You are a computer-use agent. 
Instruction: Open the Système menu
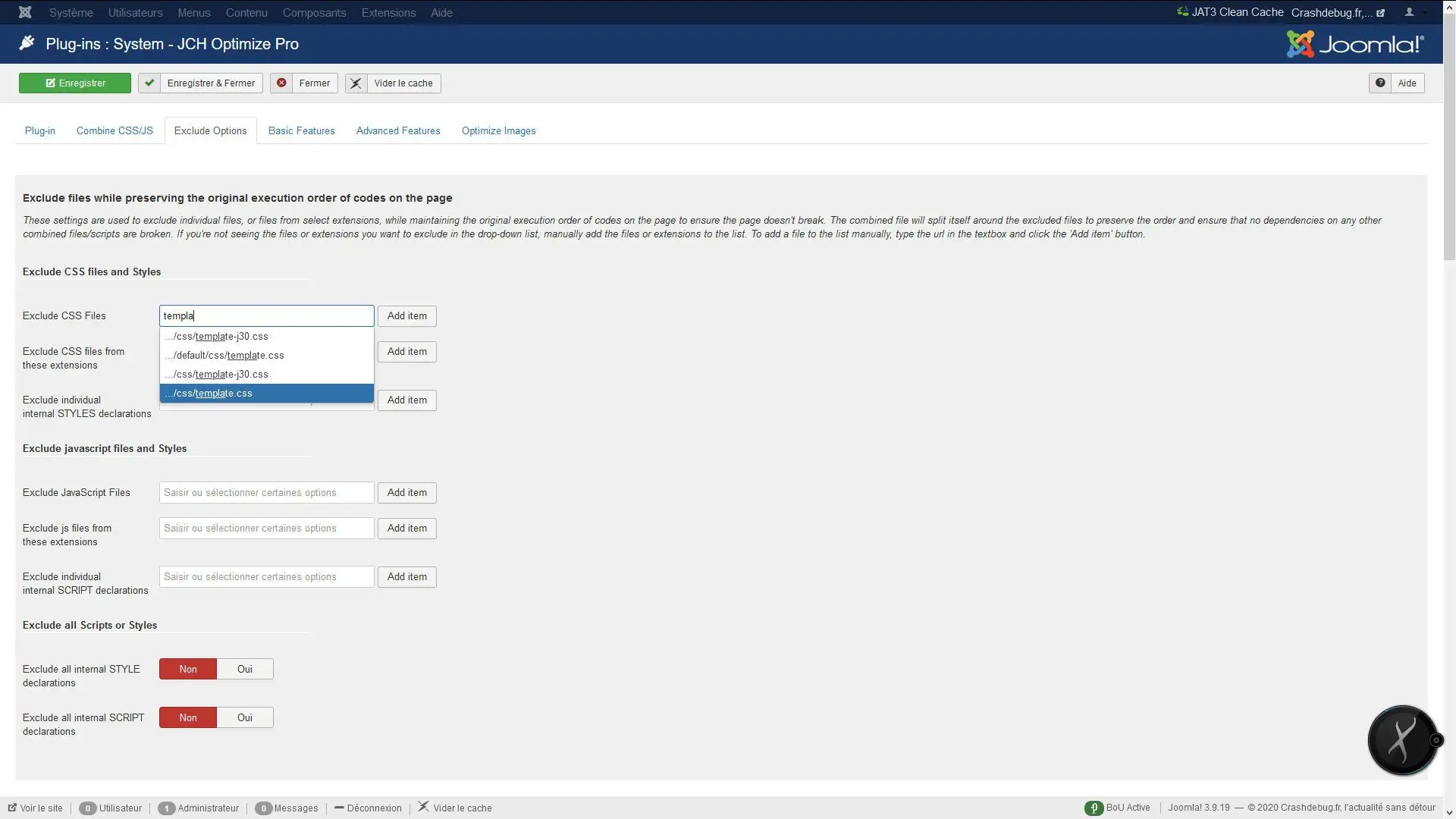(71, 13)
